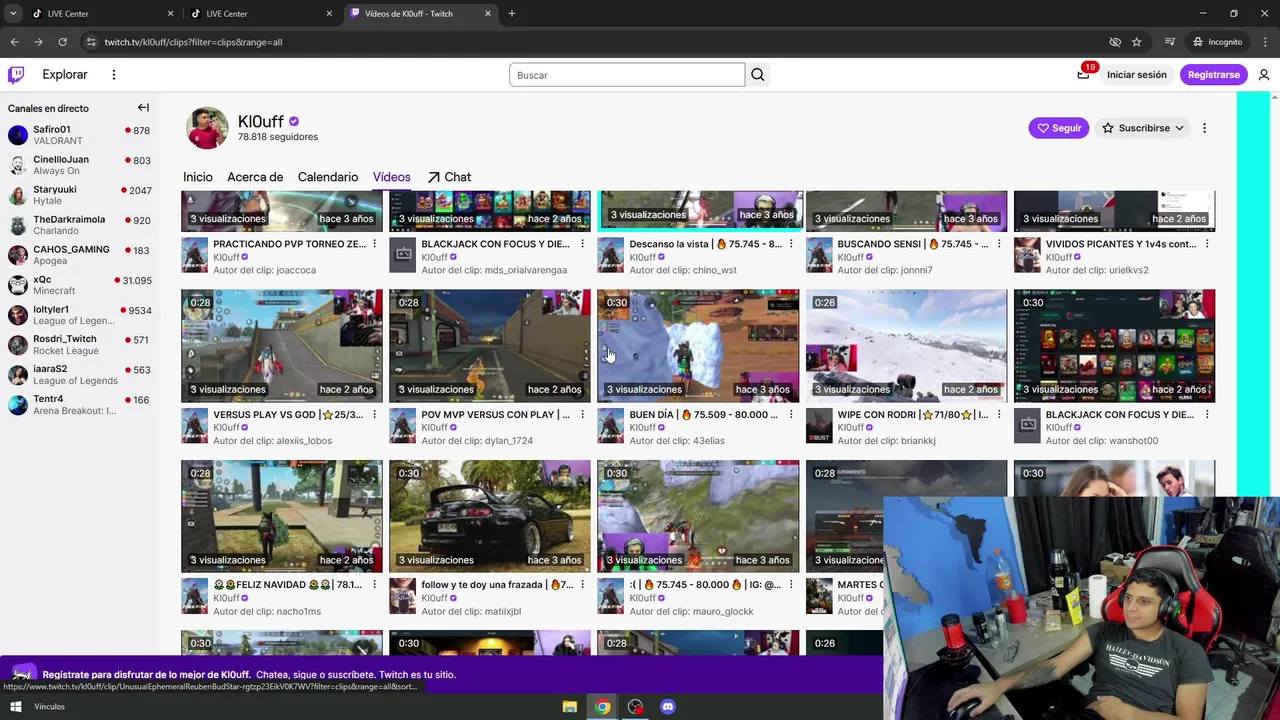
Task: Open a new browser tab
Action: pyautogui.click(x=512, y=14)
